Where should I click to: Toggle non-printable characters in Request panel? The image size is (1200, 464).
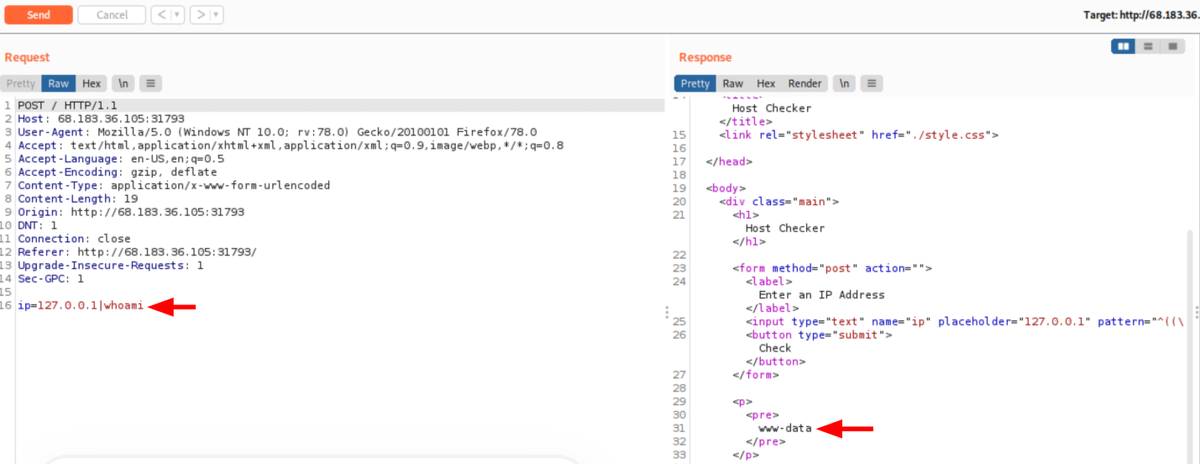[x=123, y=84]
